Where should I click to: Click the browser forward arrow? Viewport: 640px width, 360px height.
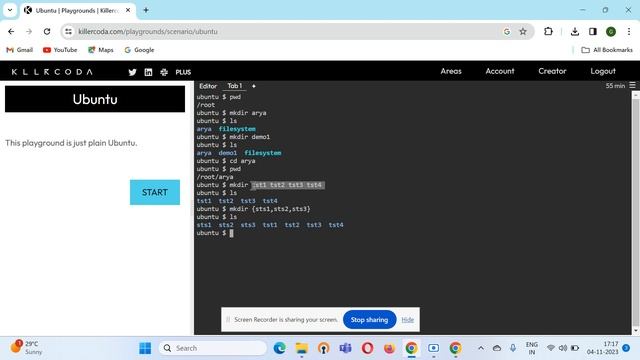29,31
